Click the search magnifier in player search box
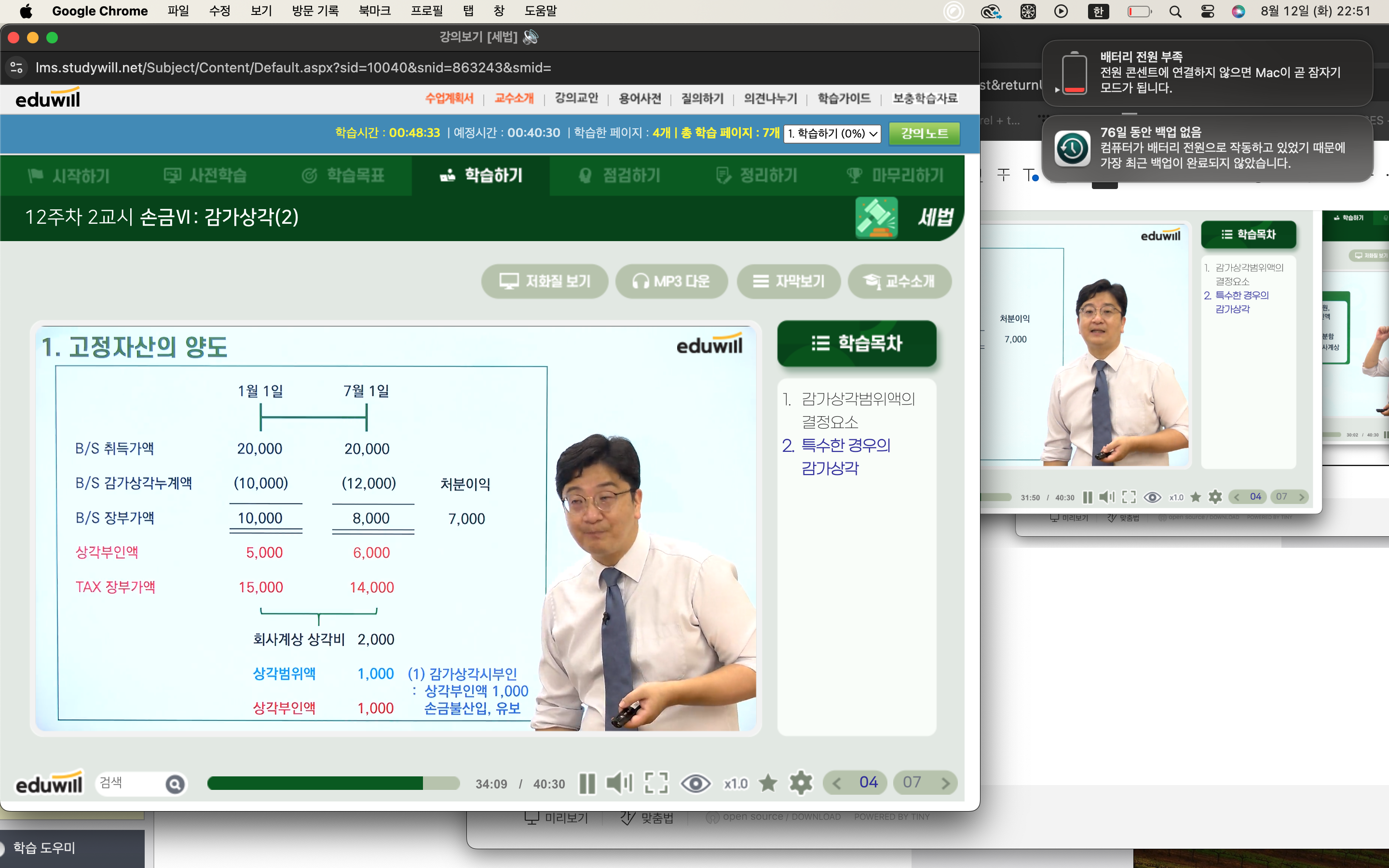The width and height of the screenshot is (1389, 868). [175, 784]
